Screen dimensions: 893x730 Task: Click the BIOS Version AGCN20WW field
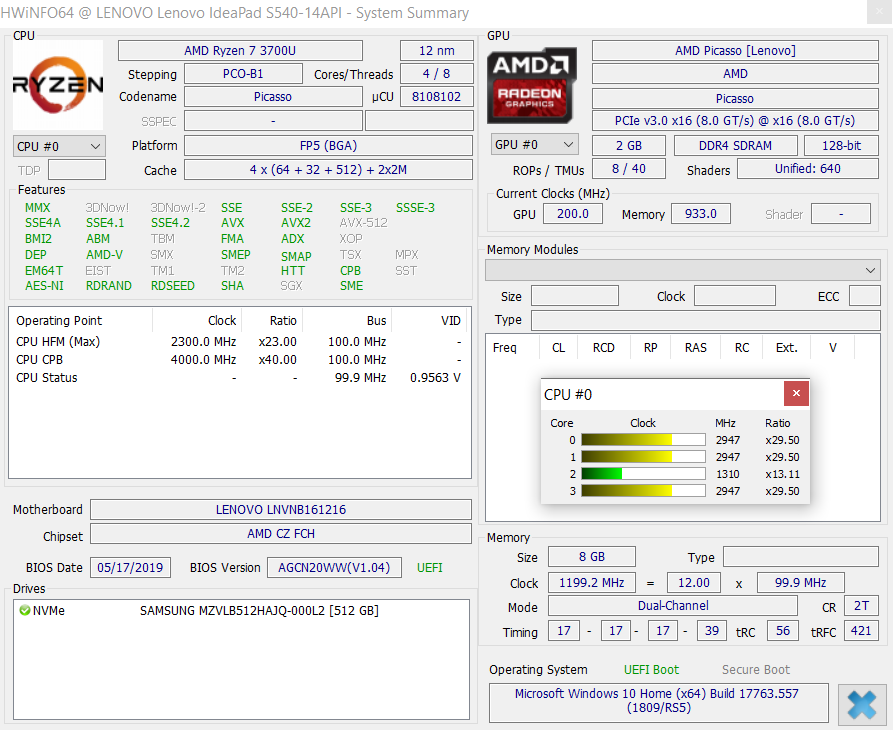pos(337,568)
